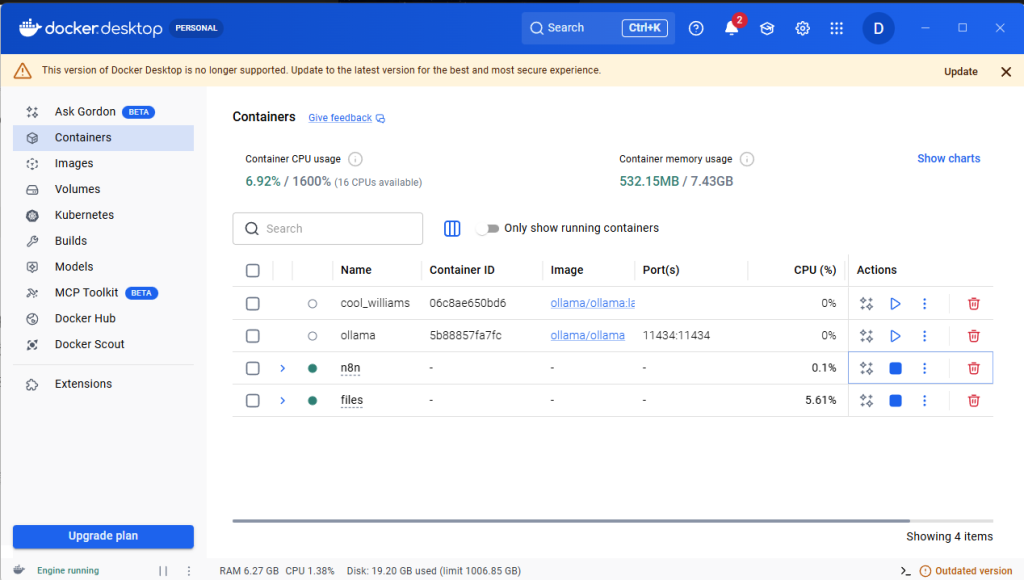This screenshot has height=580, width=1024.
Task: Open the apps grid icon in header
Action: [x=837, y=28]
